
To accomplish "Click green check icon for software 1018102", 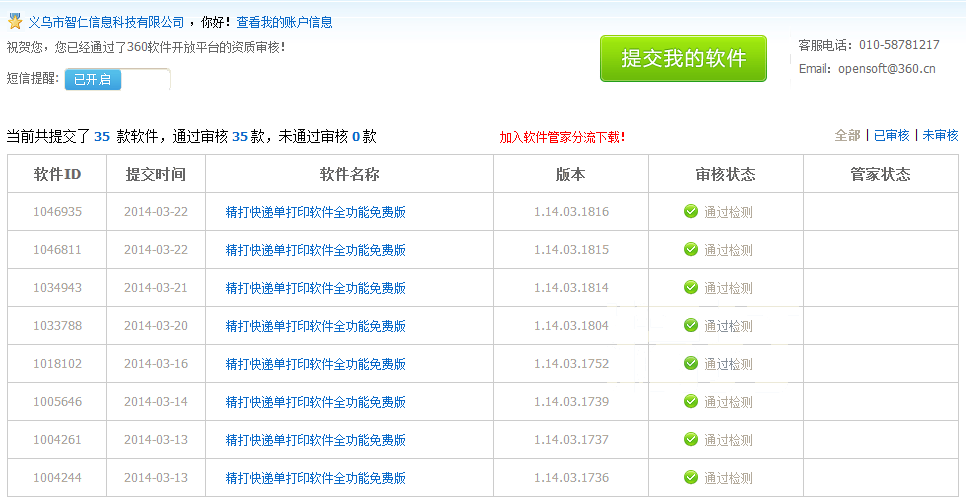I will [690, 363].
